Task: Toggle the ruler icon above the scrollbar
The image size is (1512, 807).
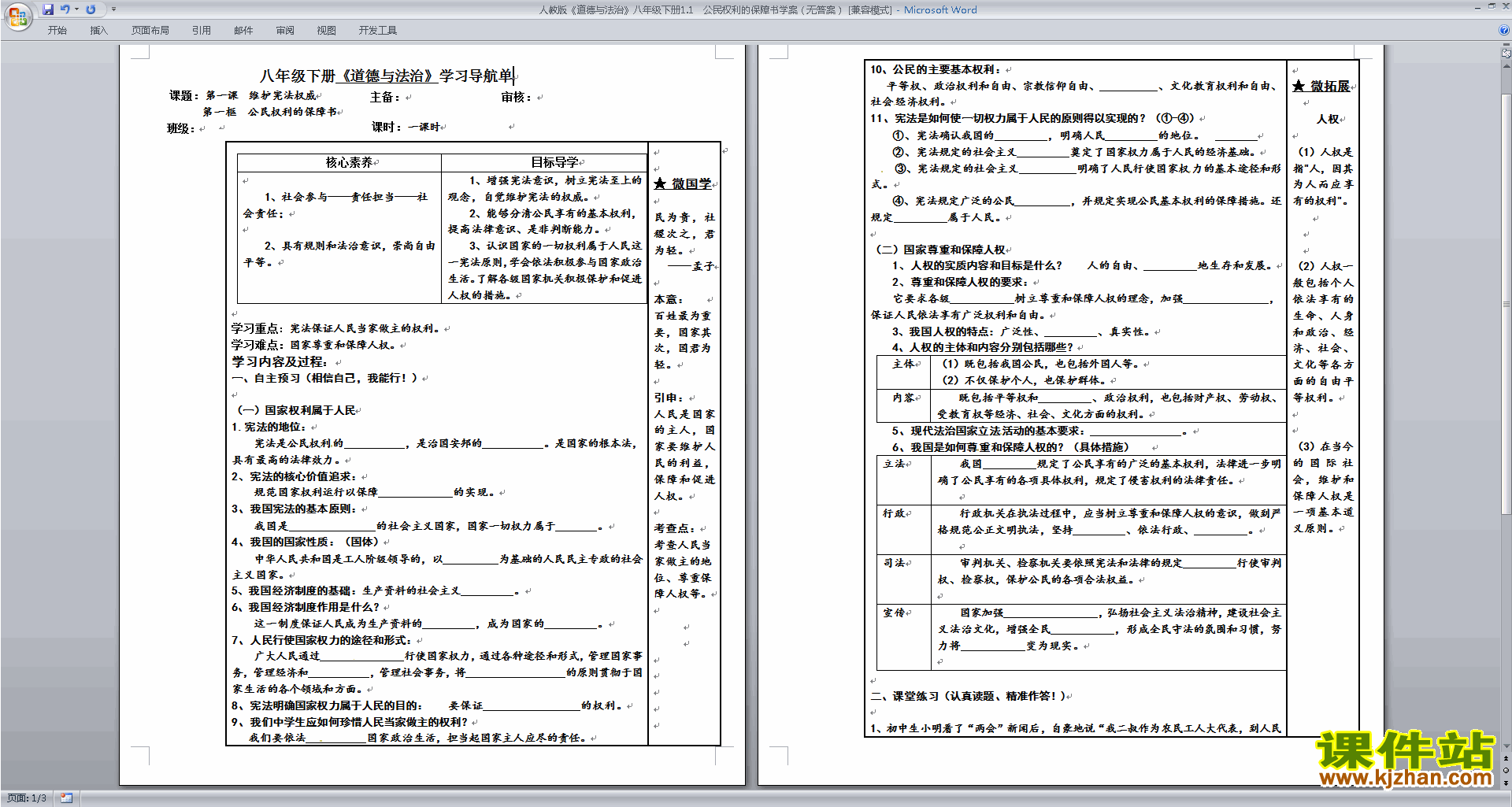Action: 1506,54
